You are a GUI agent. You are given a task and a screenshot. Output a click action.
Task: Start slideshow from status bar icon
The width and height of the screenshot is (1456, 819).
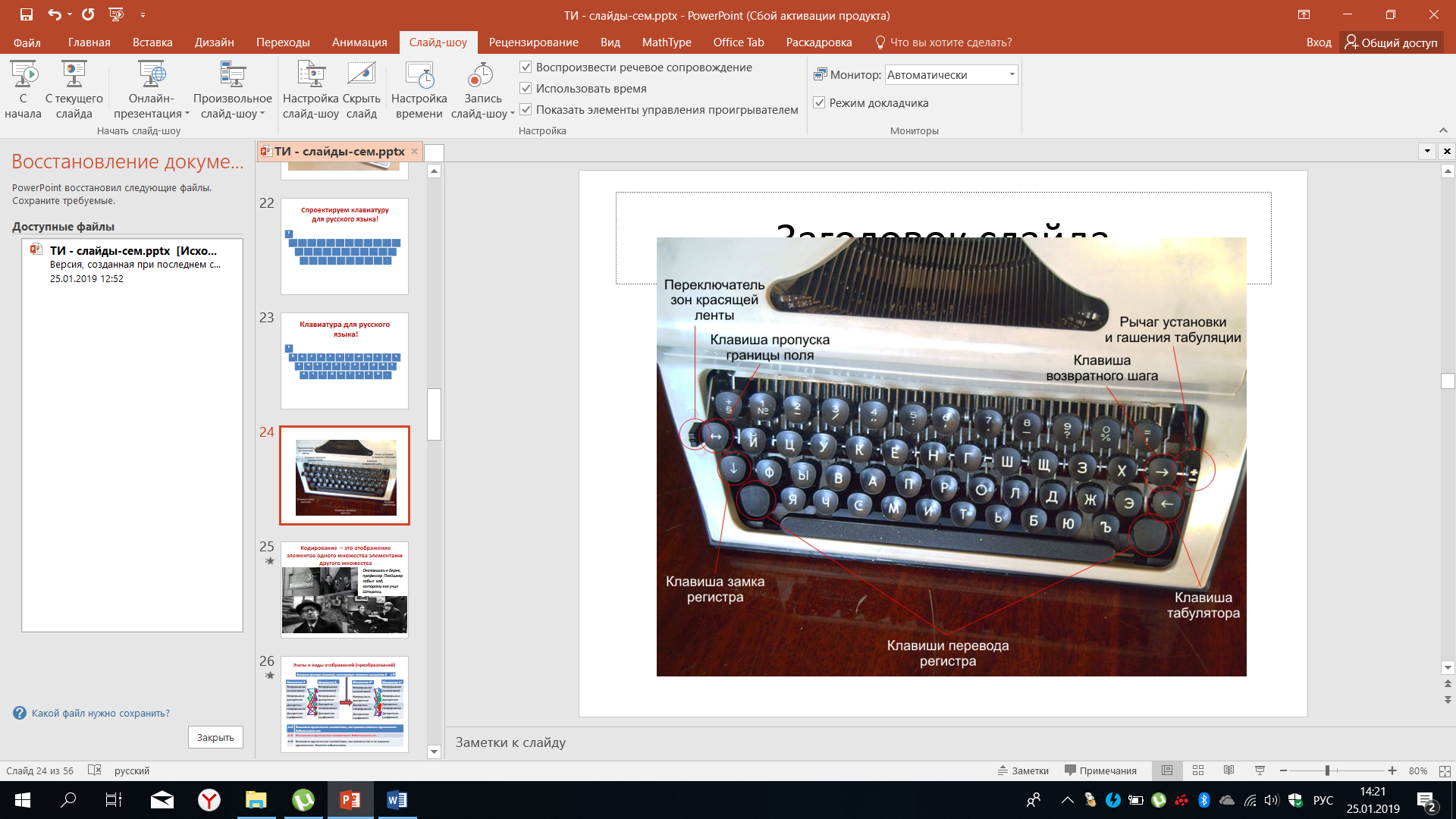(x=1260, y=770)
